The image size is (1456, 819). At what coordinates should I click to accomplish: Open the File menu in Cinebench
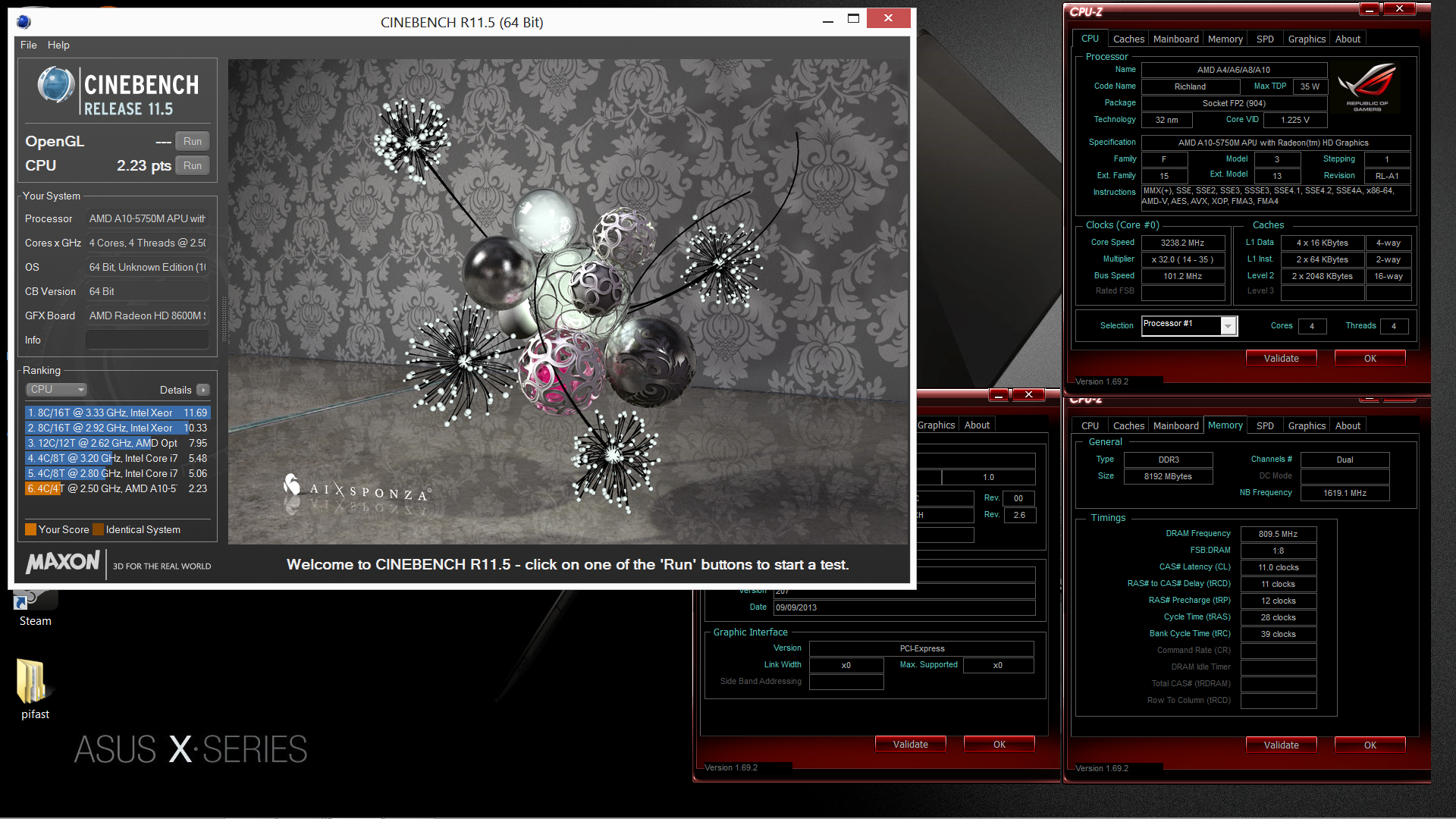tap(29, 45)
